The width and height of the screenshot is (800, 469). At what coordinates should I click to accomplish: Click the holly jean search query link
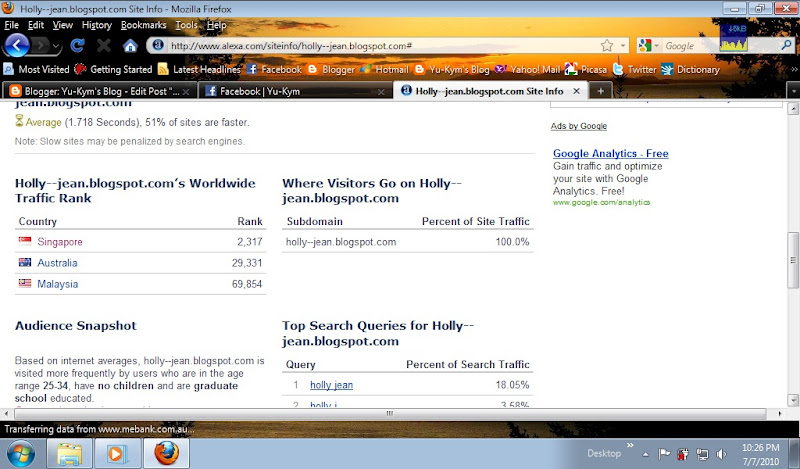tap(331, 385)
